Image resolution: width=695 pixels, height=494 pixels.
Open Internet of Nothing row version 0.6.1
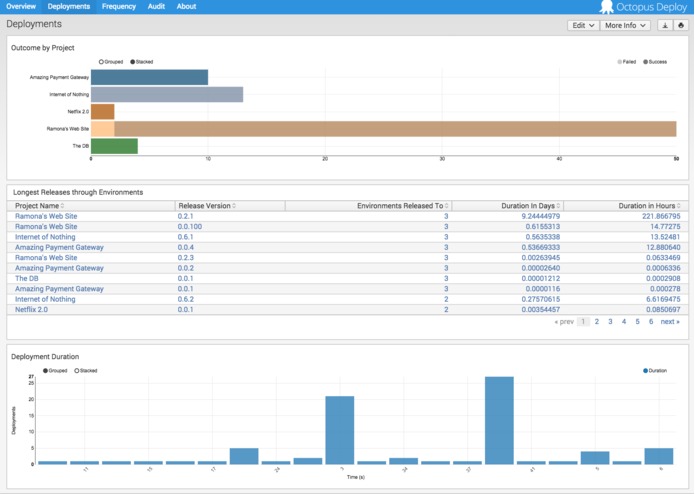tap(45, 237)
